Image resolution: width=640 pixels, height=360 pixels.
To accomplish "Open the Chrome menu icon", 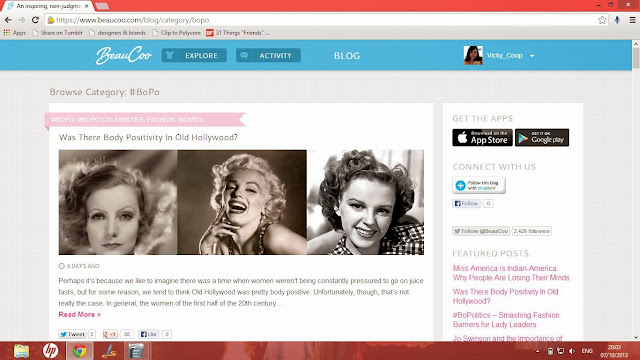I will tap(632, 20).
